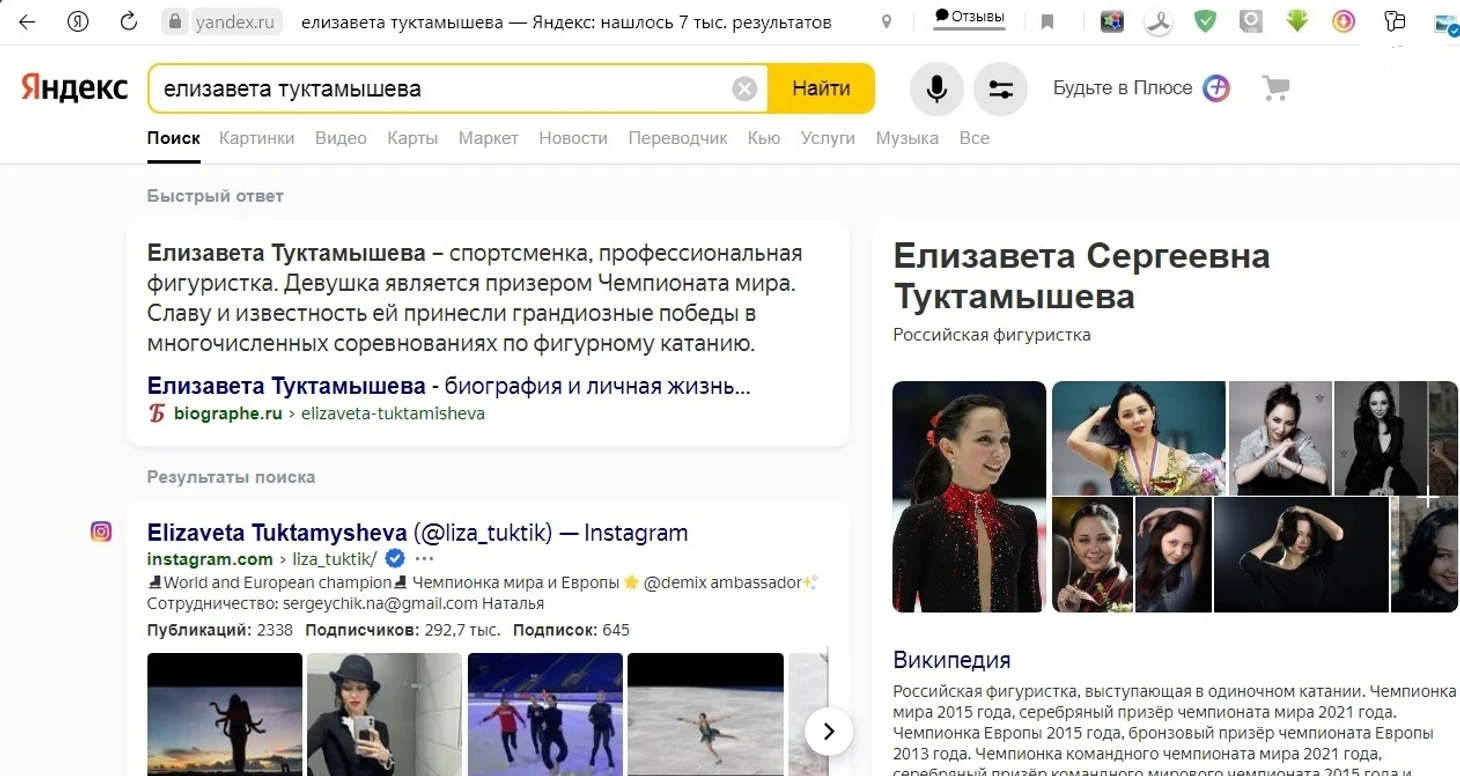
Task: Switch to the Картинки tab
Action: point(257,138)
